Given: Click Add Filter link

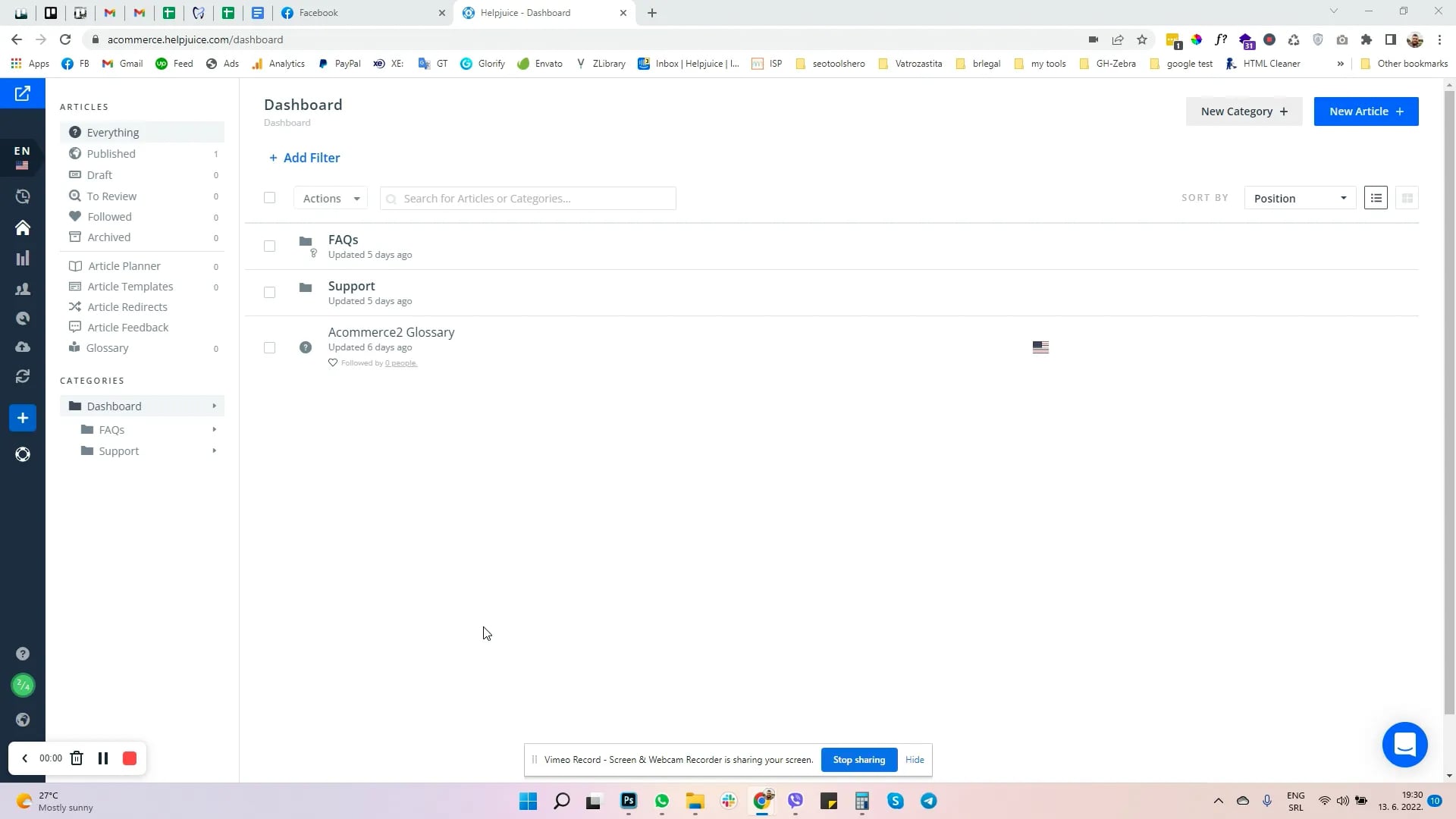Looking at the screenshot, I should [x=305, y=158].
